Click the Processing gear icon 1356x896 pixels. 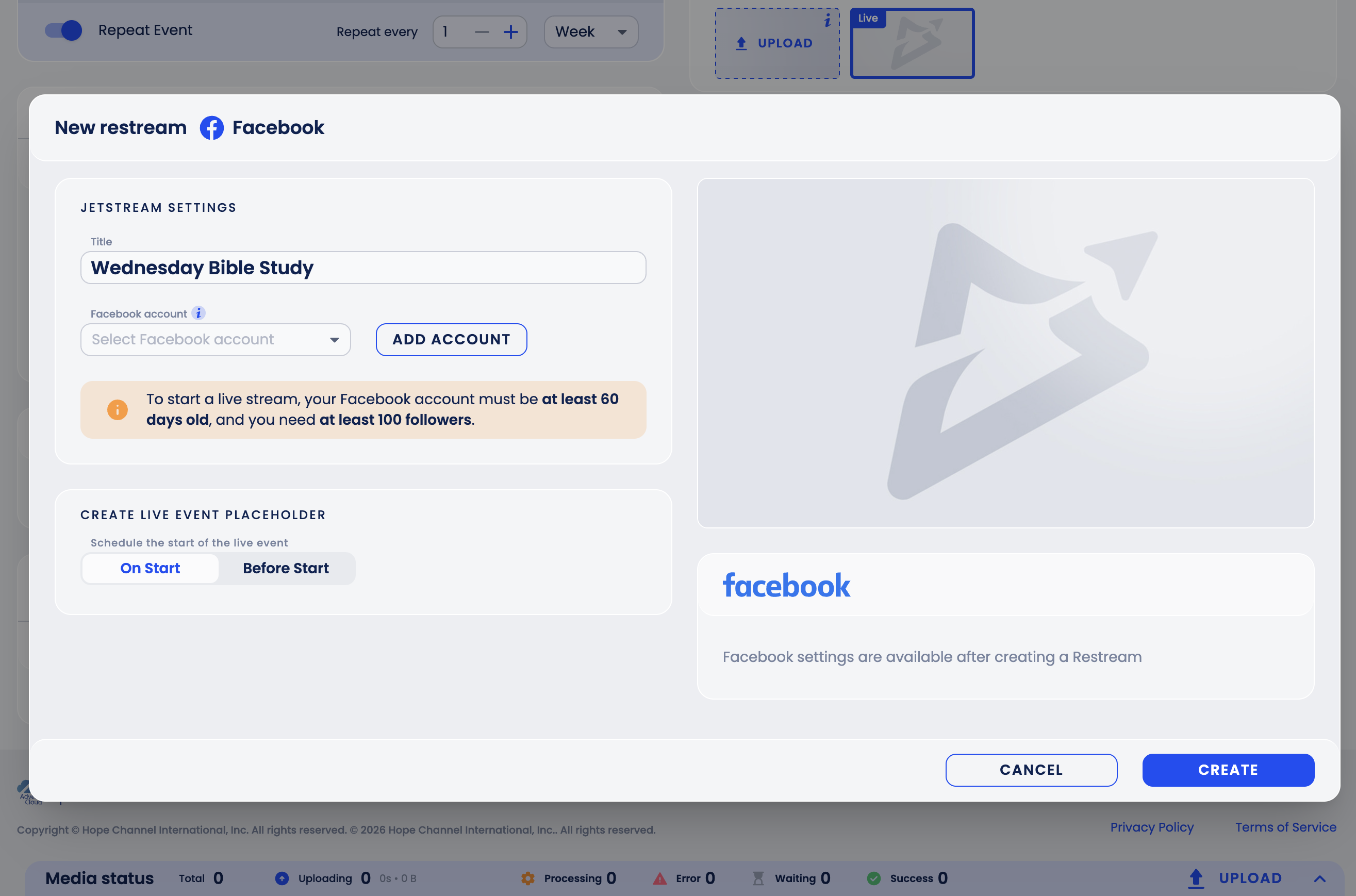point(528,878)
